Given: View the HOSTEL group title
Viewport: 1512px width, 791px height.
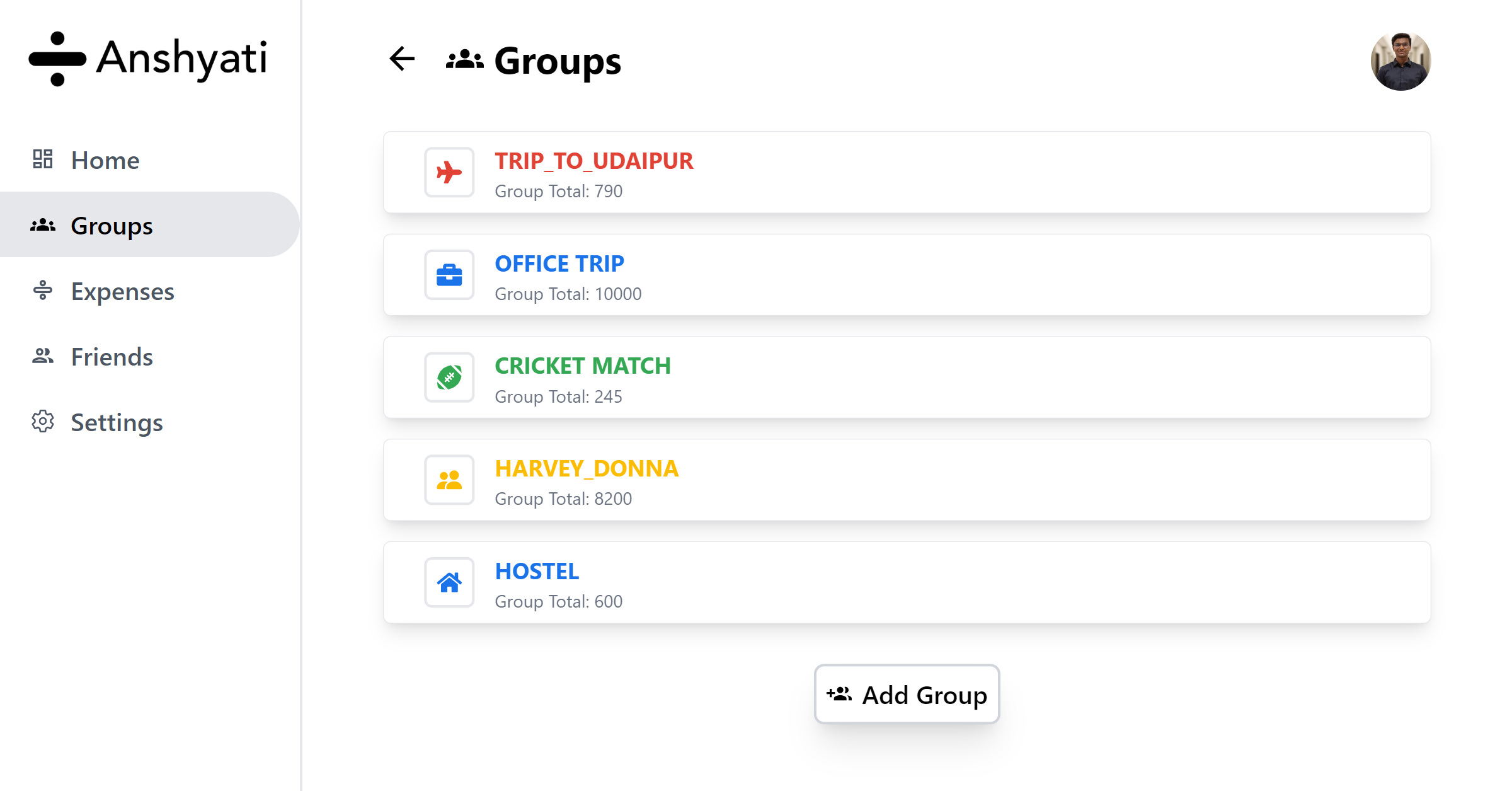Looking at the screenshot, I should (x=537, y=571).
